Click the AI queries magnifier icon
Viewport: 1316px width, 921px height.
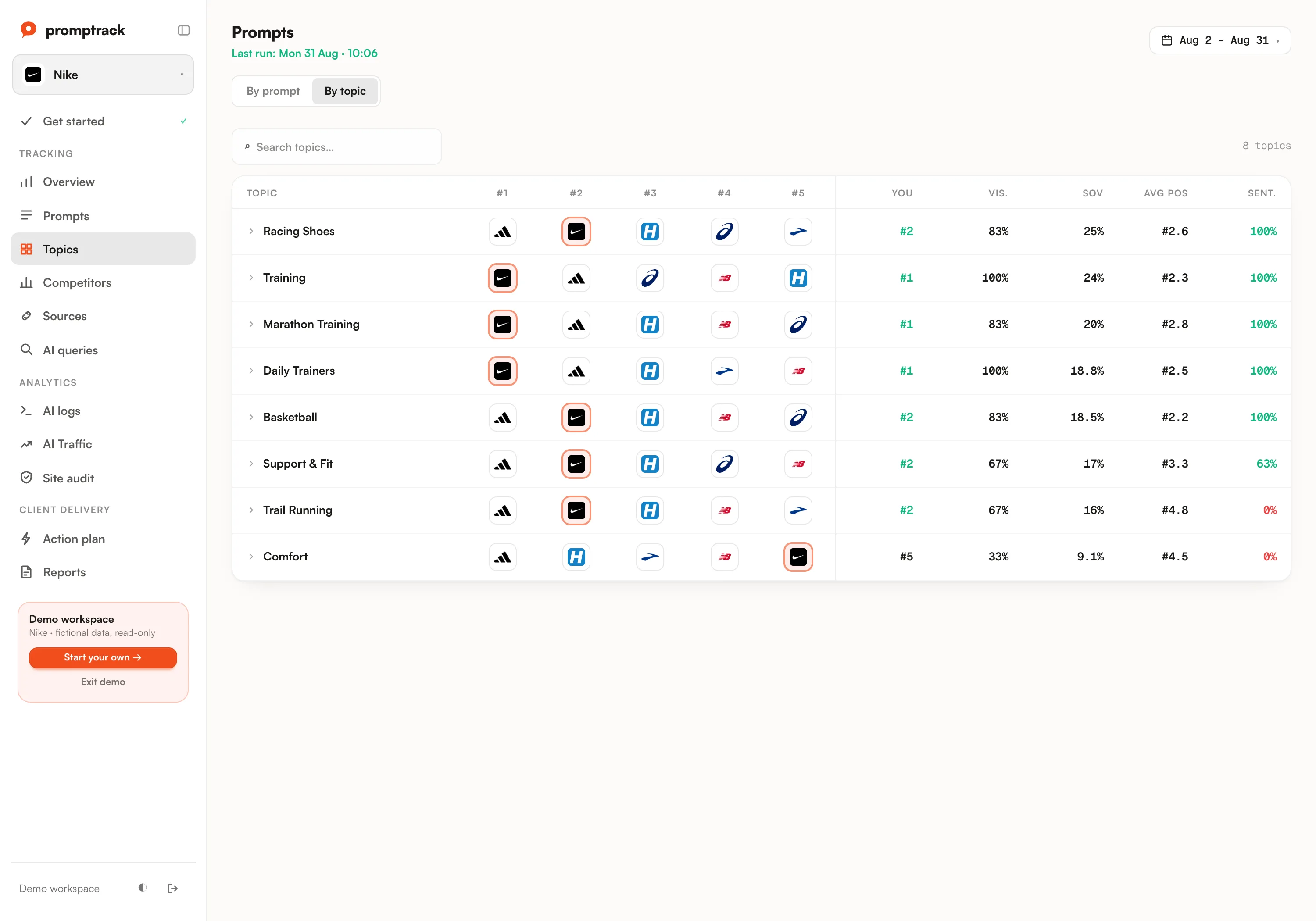coord(26,350)
